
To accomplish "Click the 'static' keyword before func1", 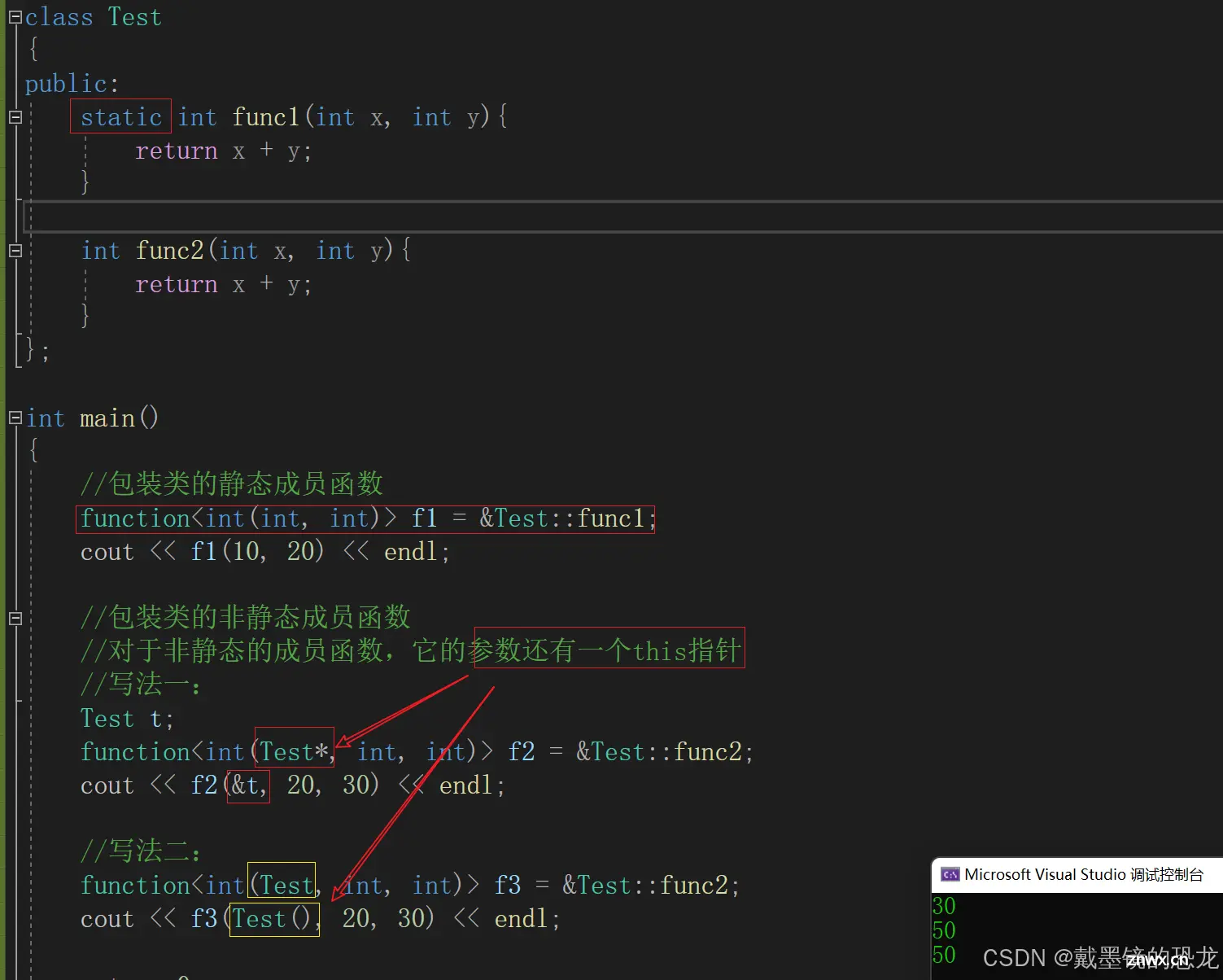I will coord(121,117).
